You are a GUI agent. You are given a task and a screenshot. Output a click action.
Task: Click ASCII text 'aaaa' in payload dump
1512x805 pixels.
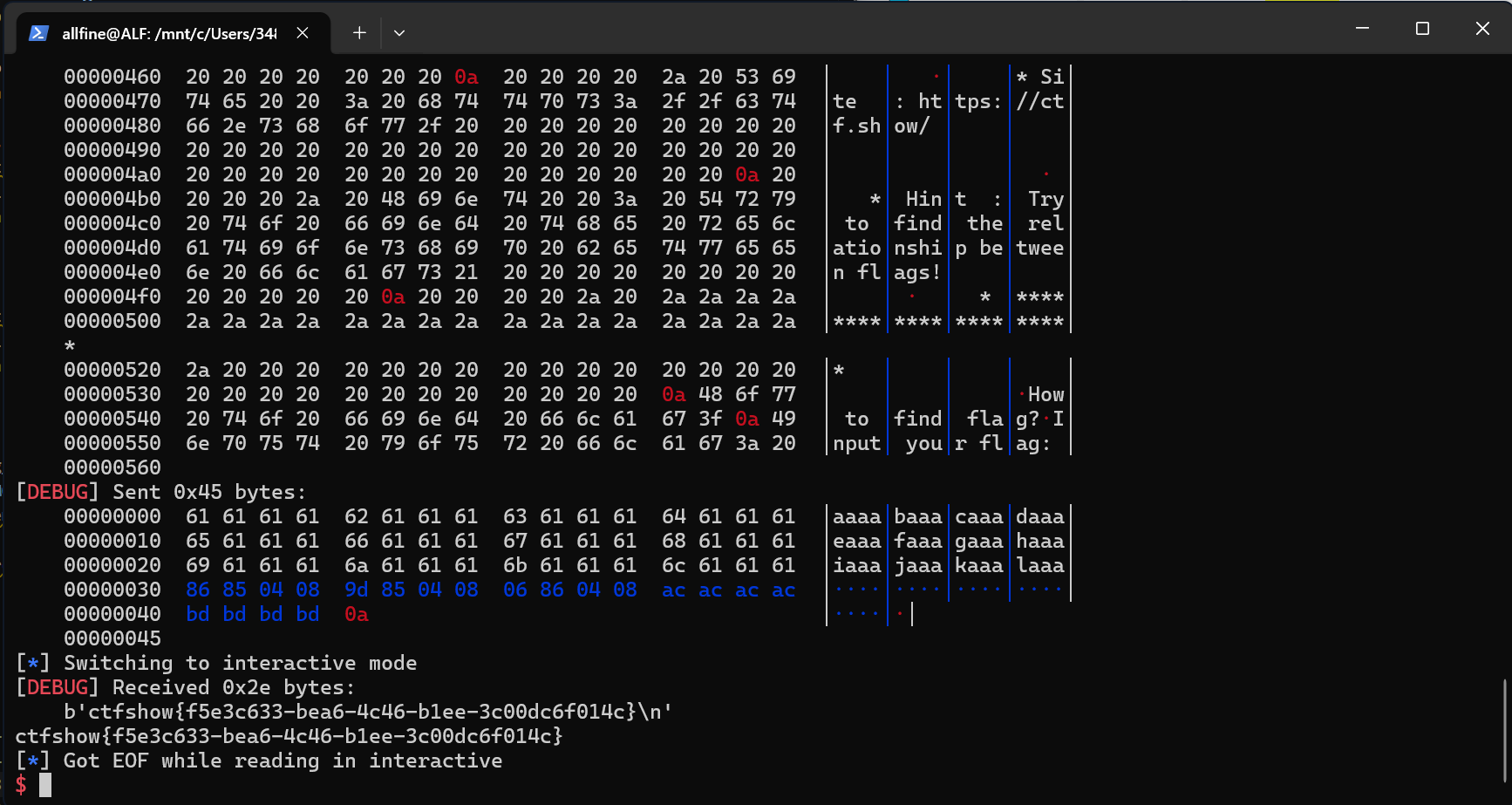click(857, 516)
